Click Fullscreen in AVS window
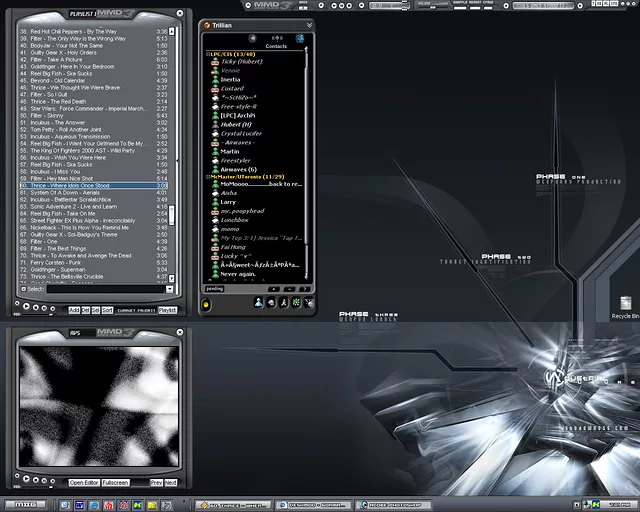This screenshot has height=512, width=640. pos(116,483)
